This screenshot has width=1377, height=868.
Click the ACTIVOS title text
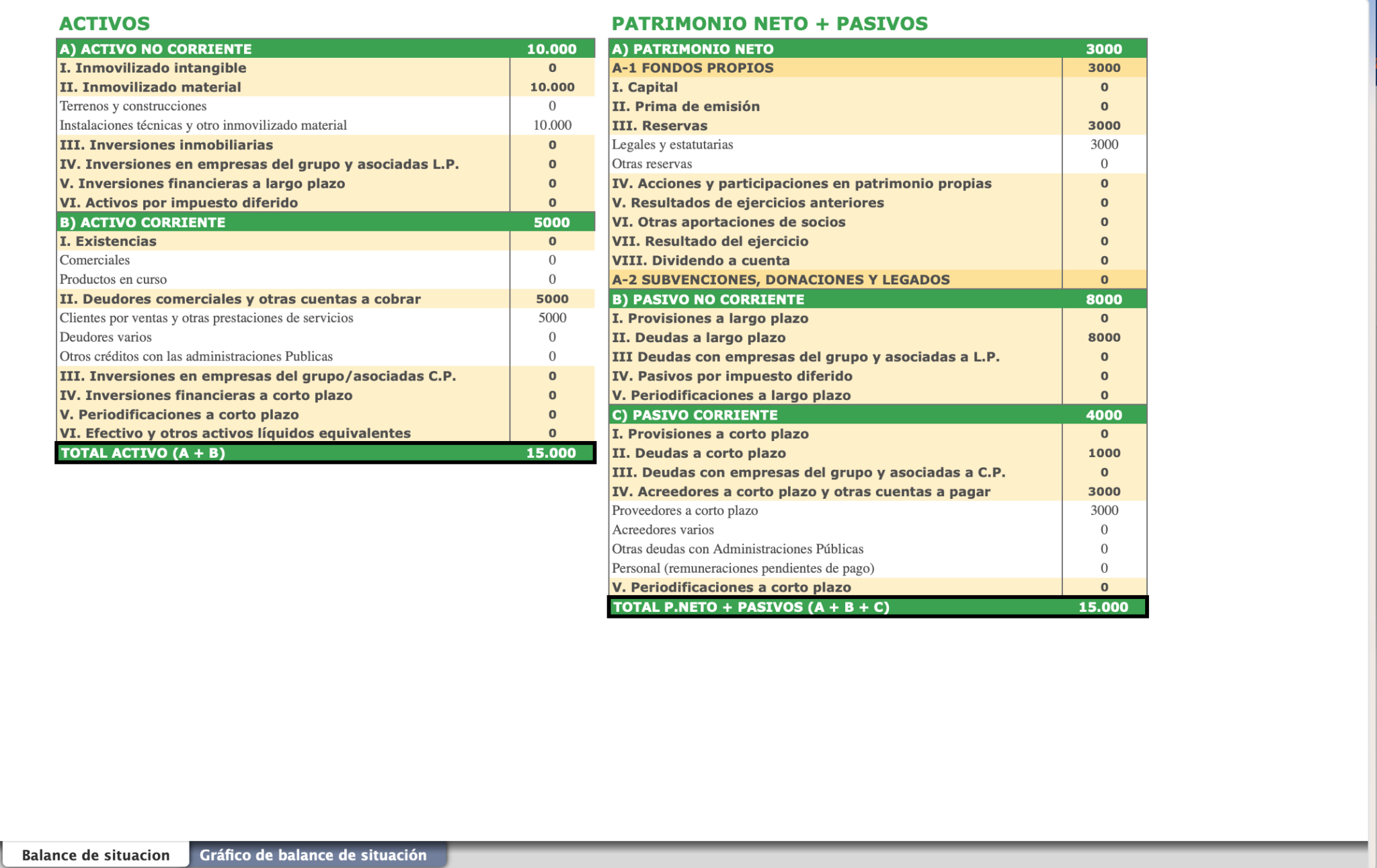point(104,22)
